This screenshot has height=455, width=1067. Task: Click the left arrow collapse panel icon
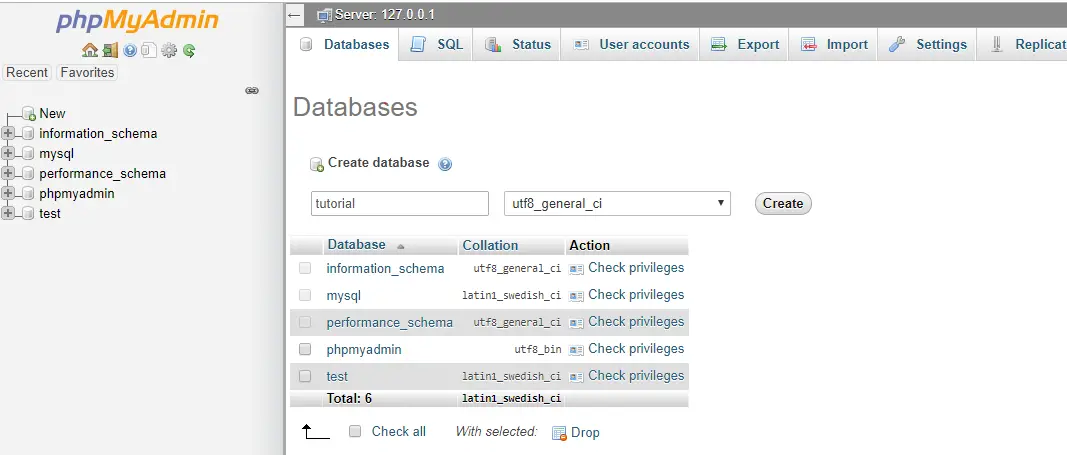click(294, 14)
